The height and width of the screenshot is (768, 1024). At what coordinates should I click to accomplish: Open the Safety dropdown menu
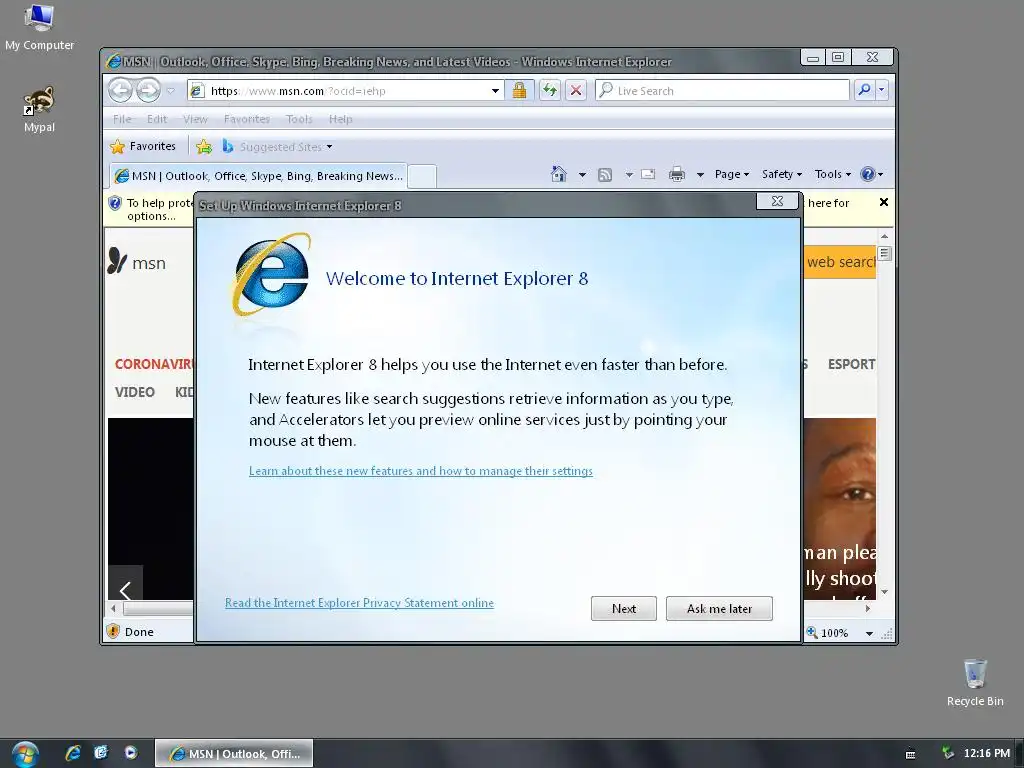[x=781, y=174]
